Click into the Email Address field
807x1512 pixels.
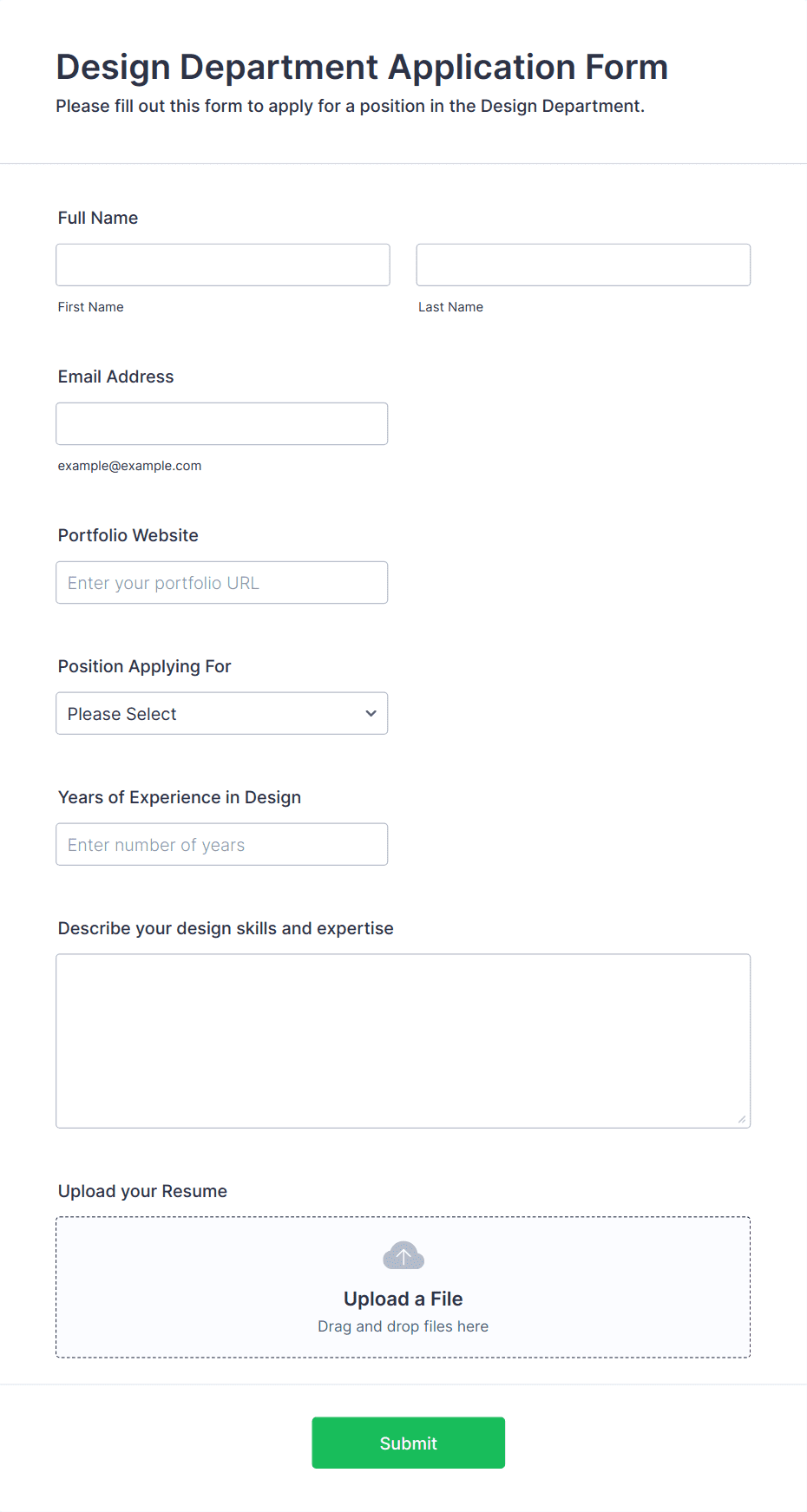pos(222,423)
